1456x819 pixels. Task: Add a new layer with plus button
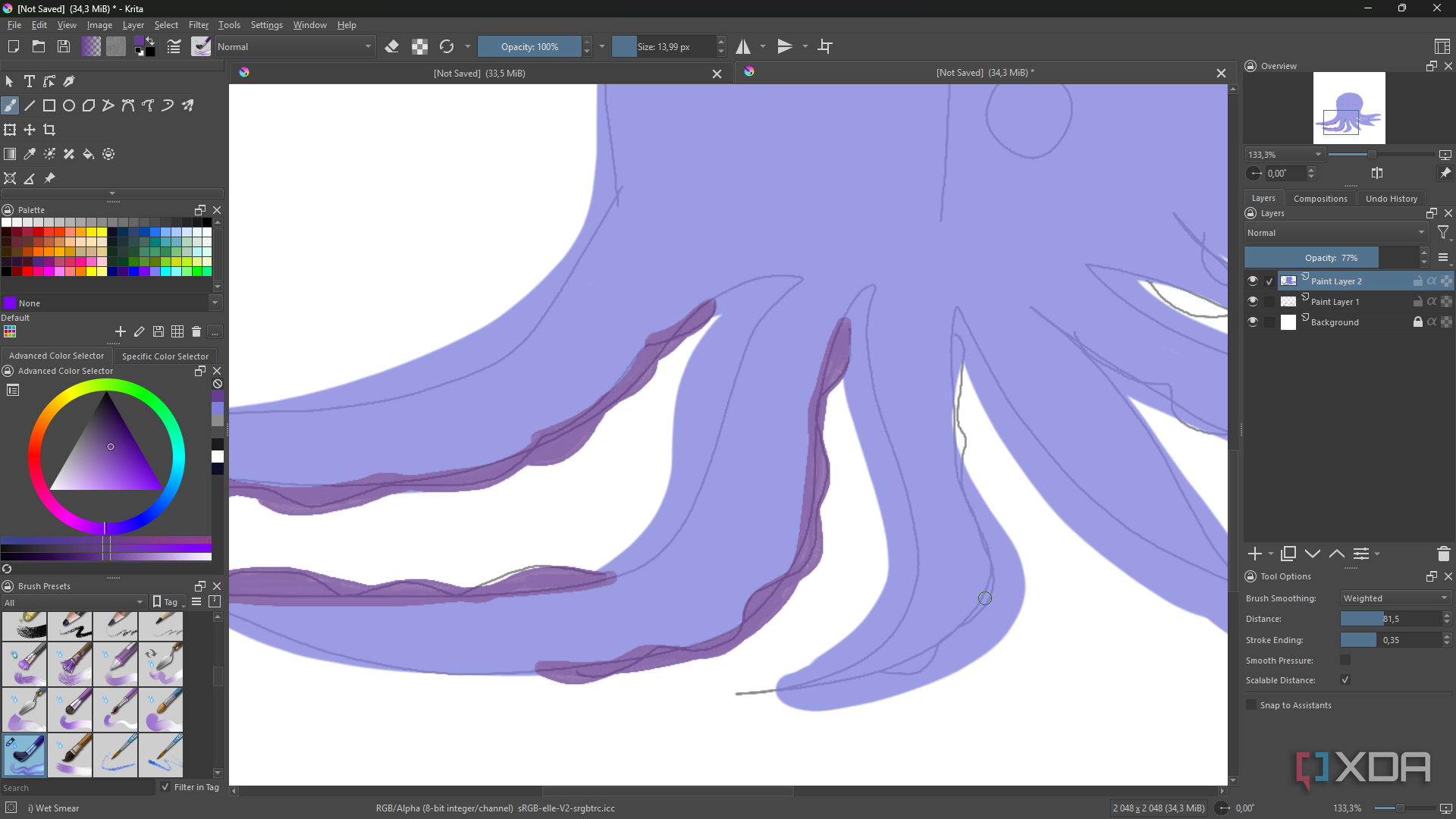(1255, 554)
